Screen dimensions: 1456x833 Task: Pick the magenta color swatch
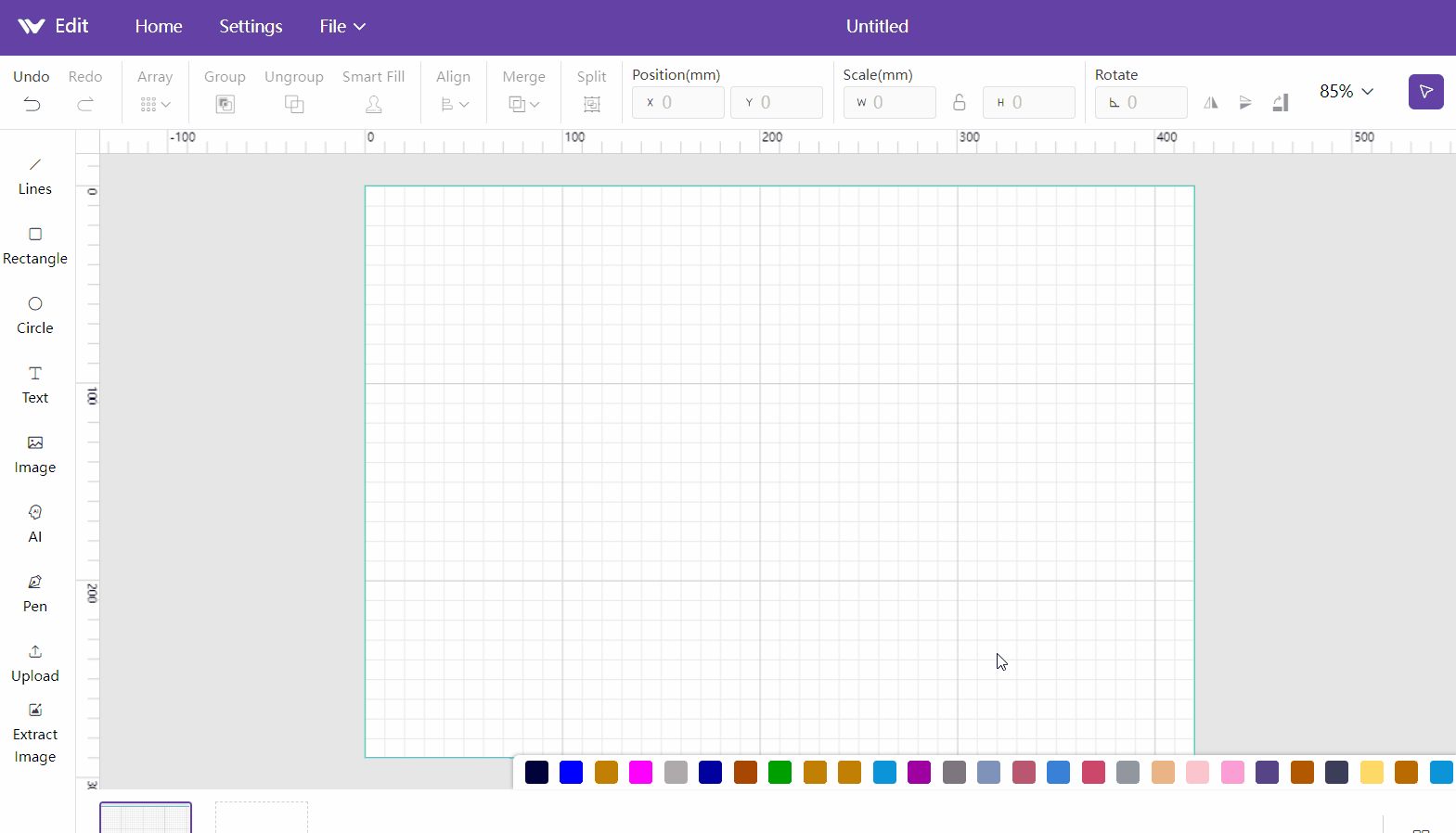(641, 772)
